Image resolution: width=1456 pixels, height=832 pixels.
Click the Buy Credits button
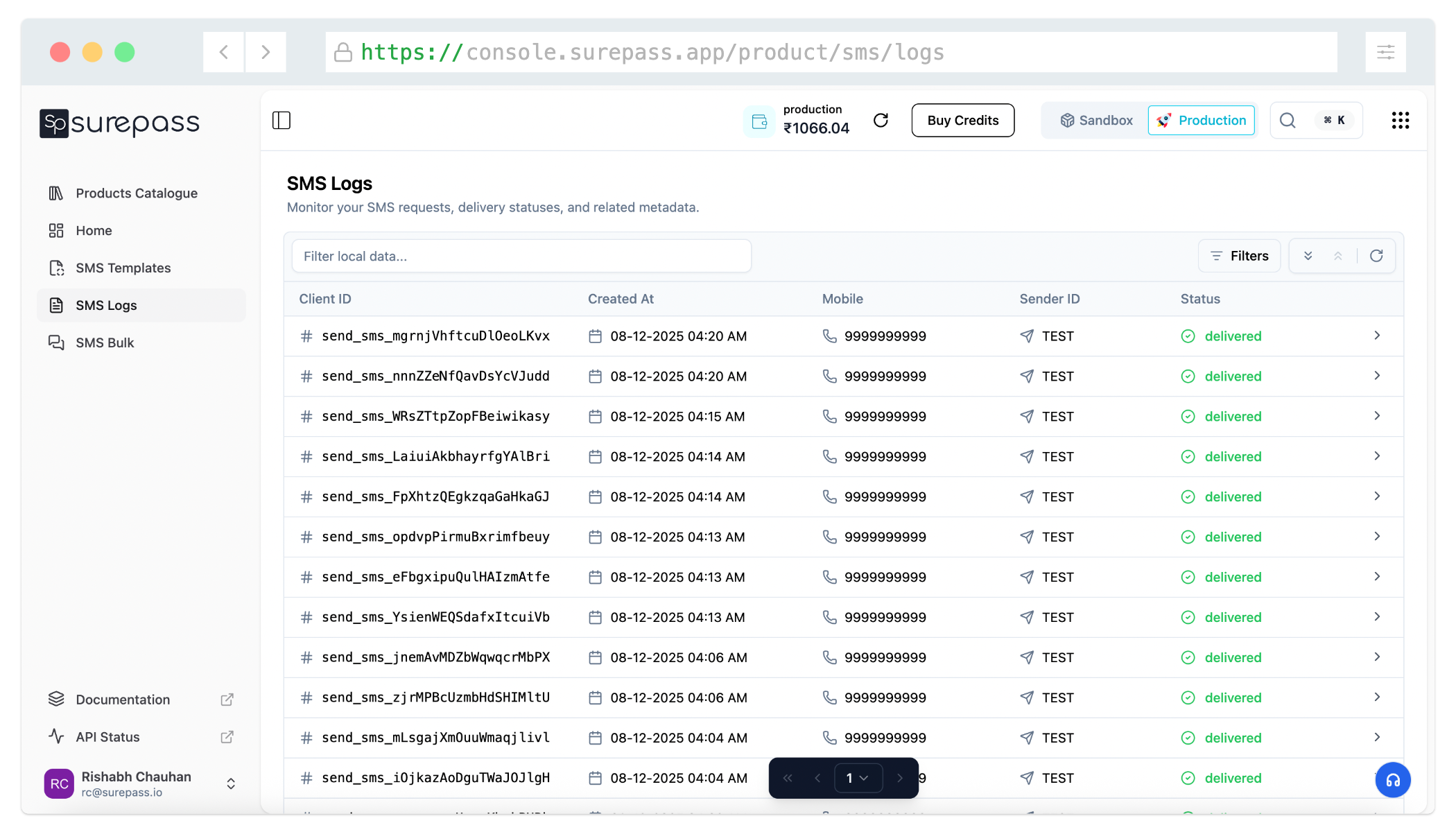coord(962,120)
